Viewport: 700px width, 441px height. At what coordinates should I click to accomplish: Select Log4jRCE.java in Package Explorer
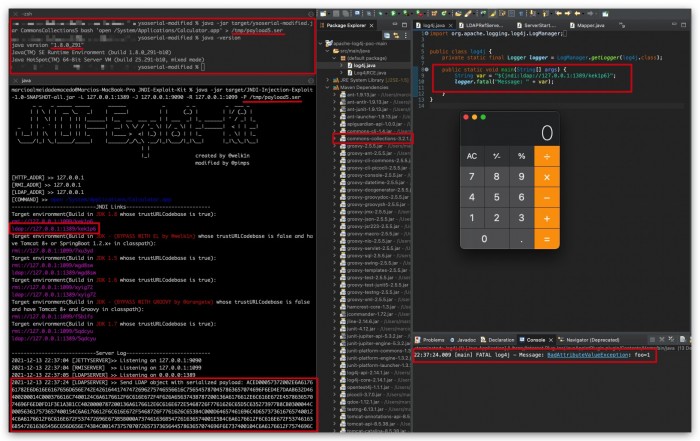[x=364, y=71]
